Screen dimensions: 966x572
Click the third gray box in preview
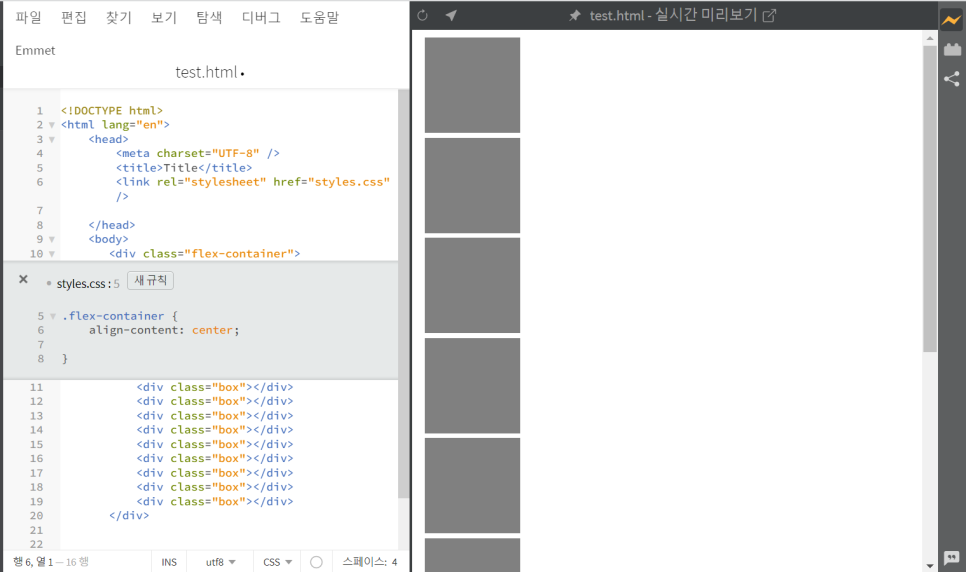click(472, 285)
